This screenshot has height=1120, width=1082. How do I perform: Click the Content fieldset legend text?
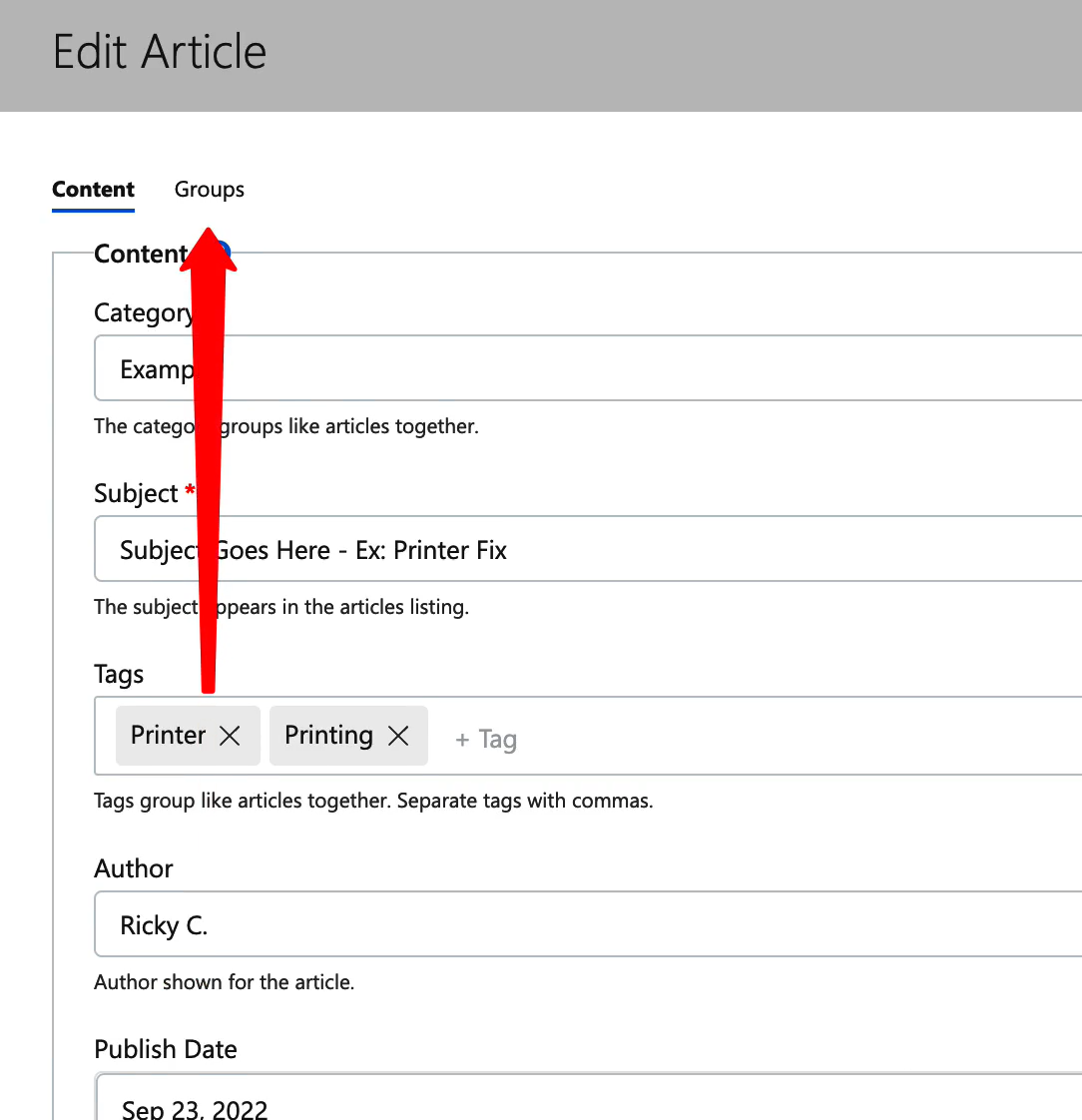pyautogui.click(x=140, y=254)
